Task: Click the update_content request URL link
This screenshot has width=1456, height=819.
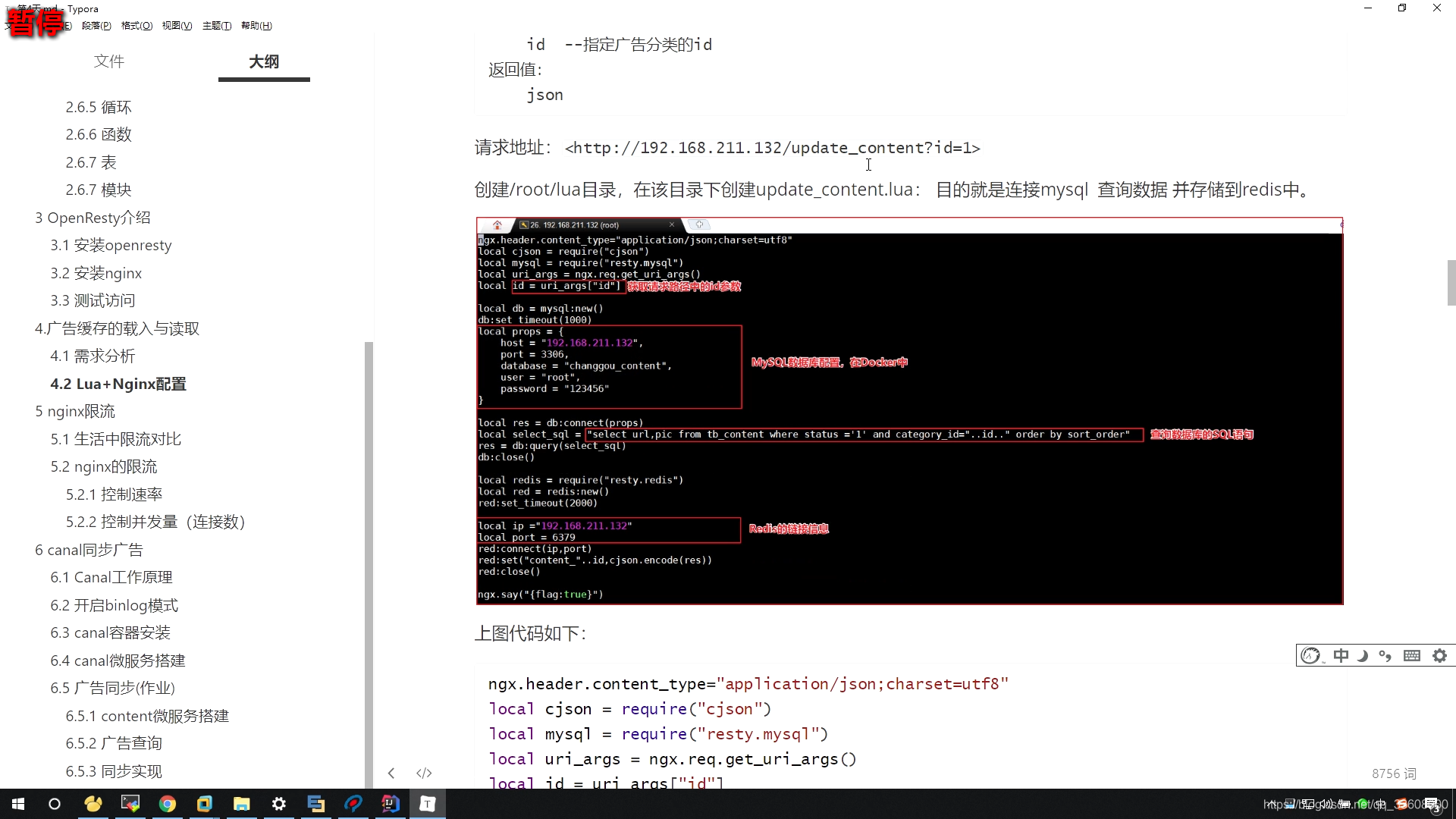Action: (x=772, y=148)
